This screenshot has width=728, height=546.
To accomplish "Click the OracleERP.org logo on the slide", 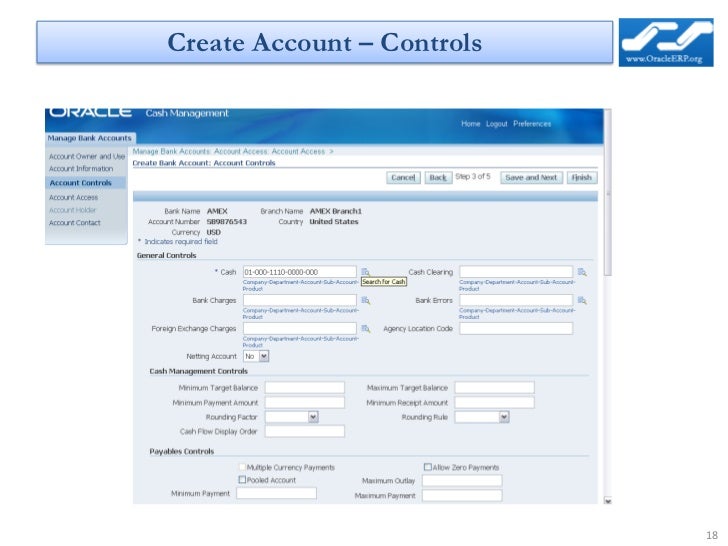I will click(x=666, y=42).
